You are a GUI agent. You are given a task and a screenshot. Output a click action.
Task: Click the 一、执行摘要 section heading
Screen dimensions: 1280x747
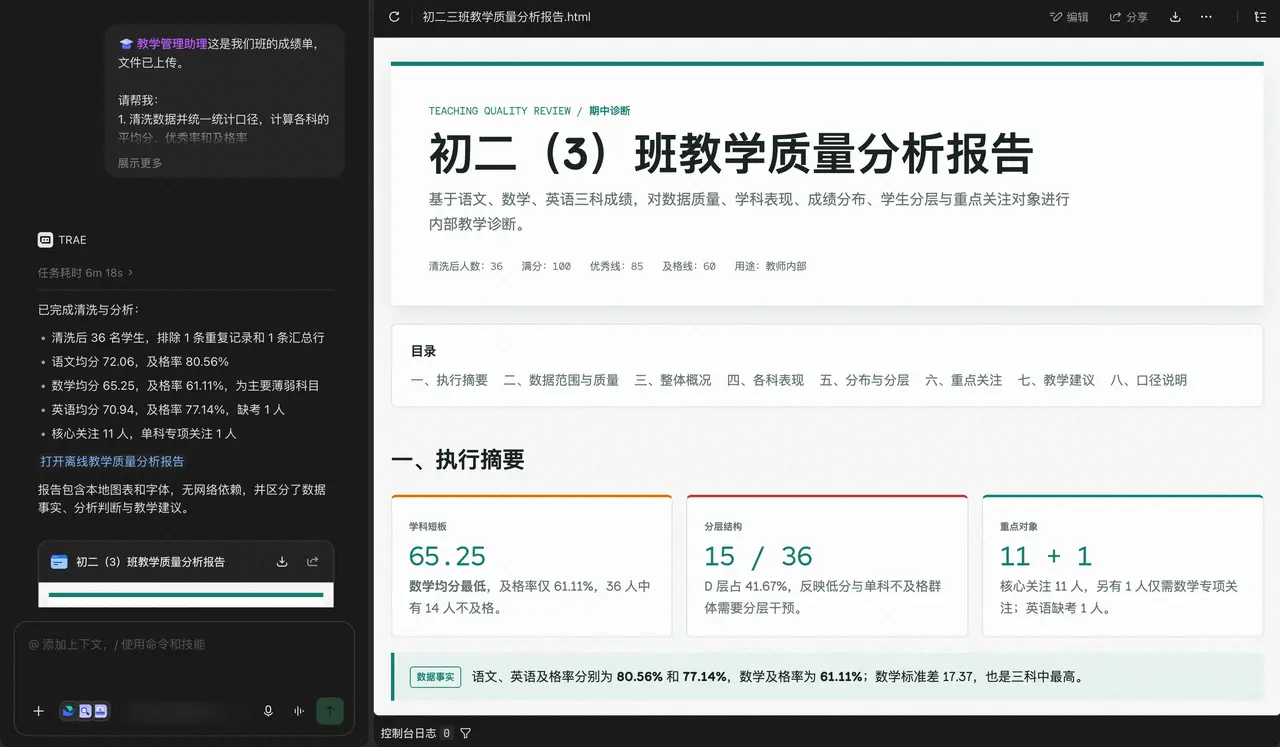458,460
